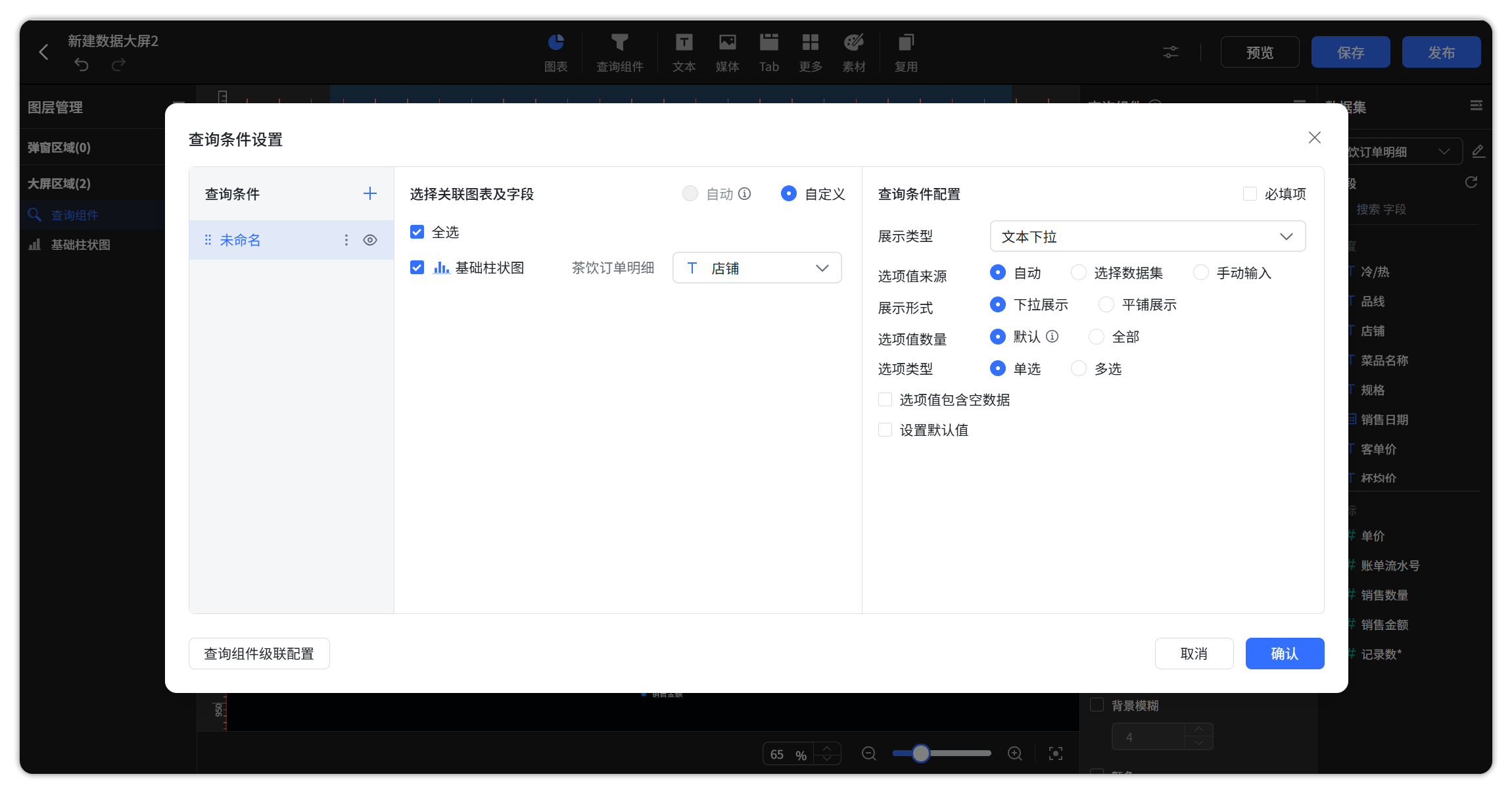This screenshot has width=1512, height=787.
Task: Open the 媒体 media tool
Action: (727, 53)
